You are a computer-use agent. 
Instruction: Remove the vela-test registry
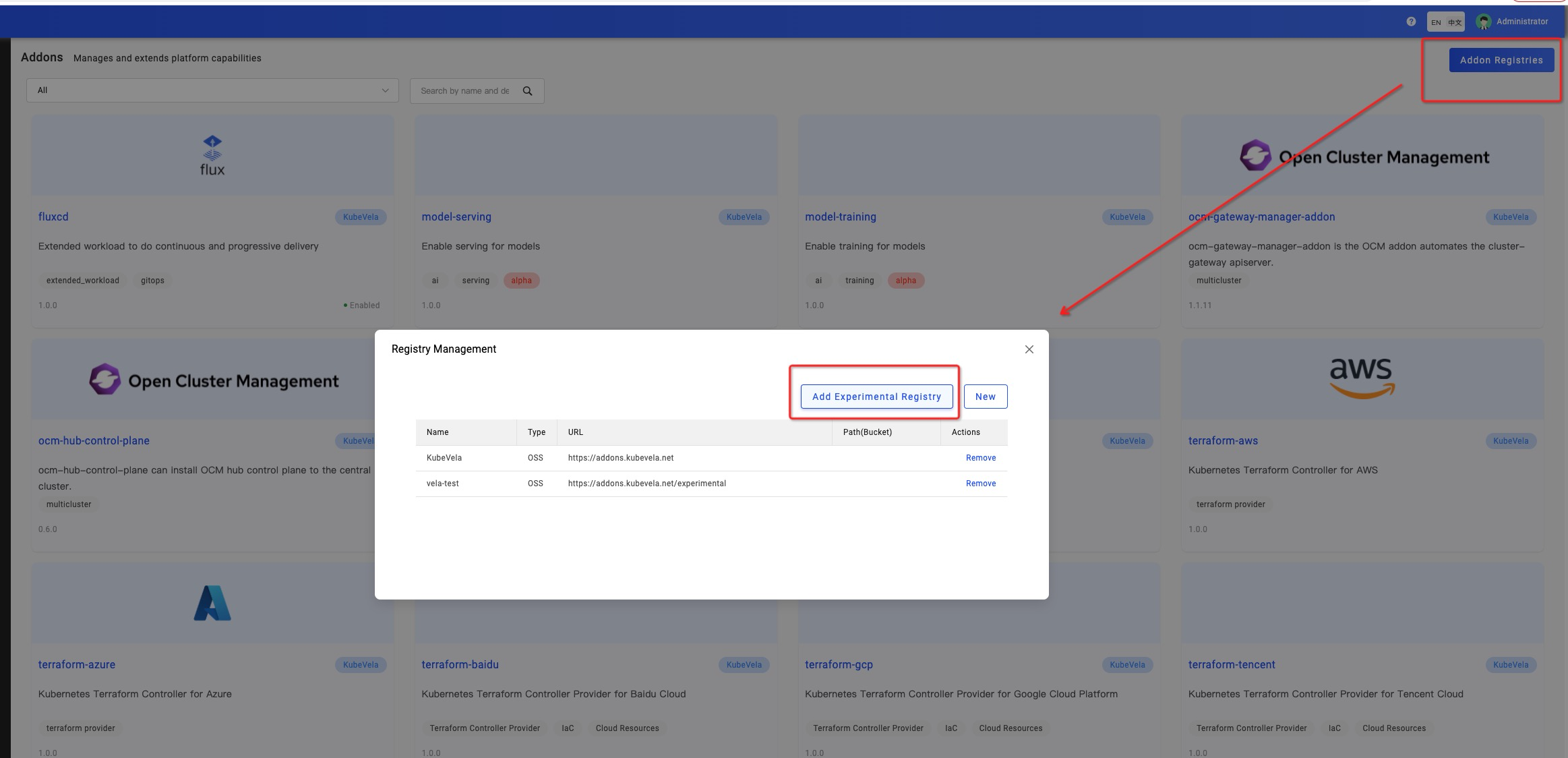click(981, 484)
